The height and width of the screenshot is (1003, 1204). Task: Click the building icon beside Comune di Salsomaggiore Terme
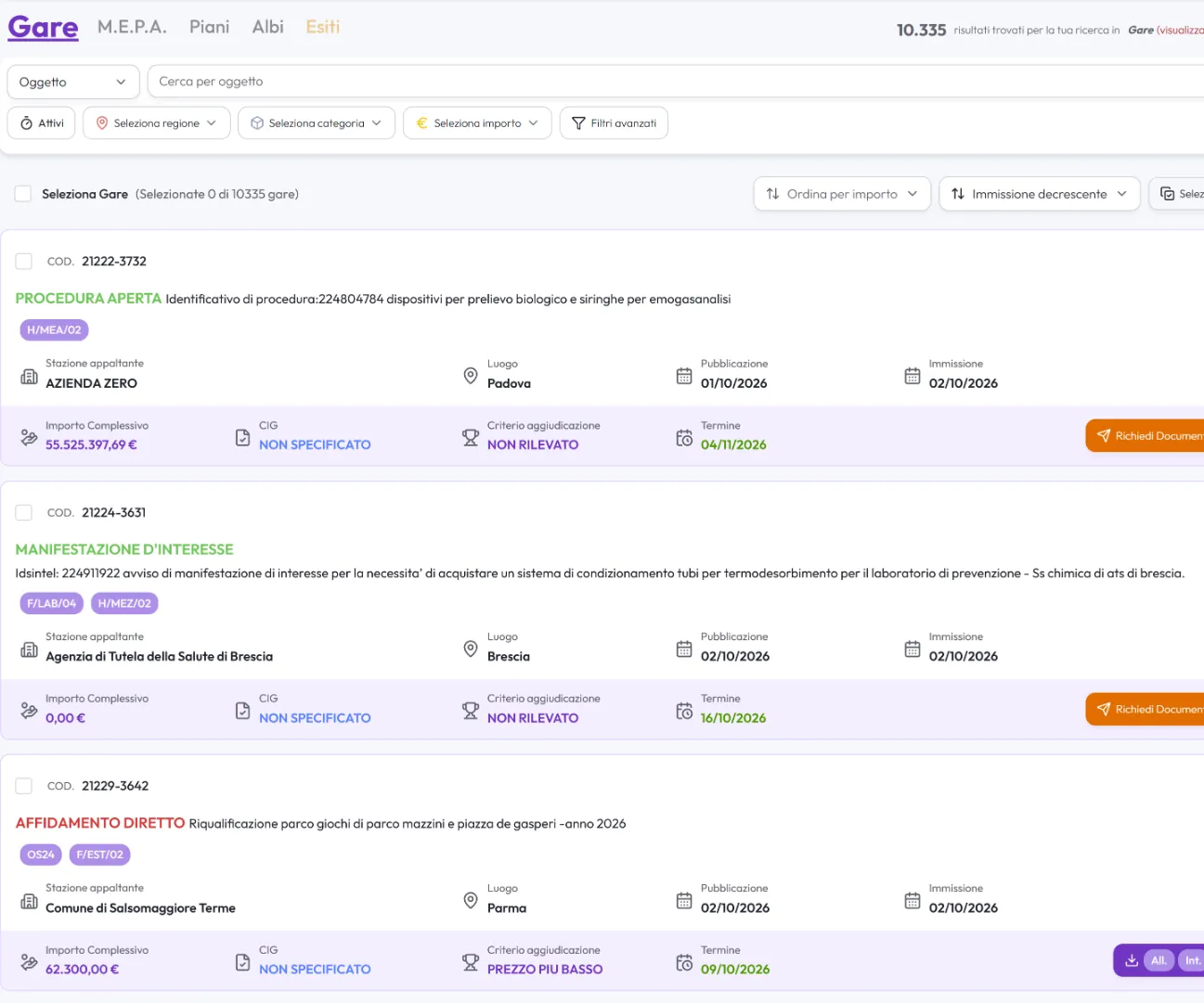click(29, 901)
